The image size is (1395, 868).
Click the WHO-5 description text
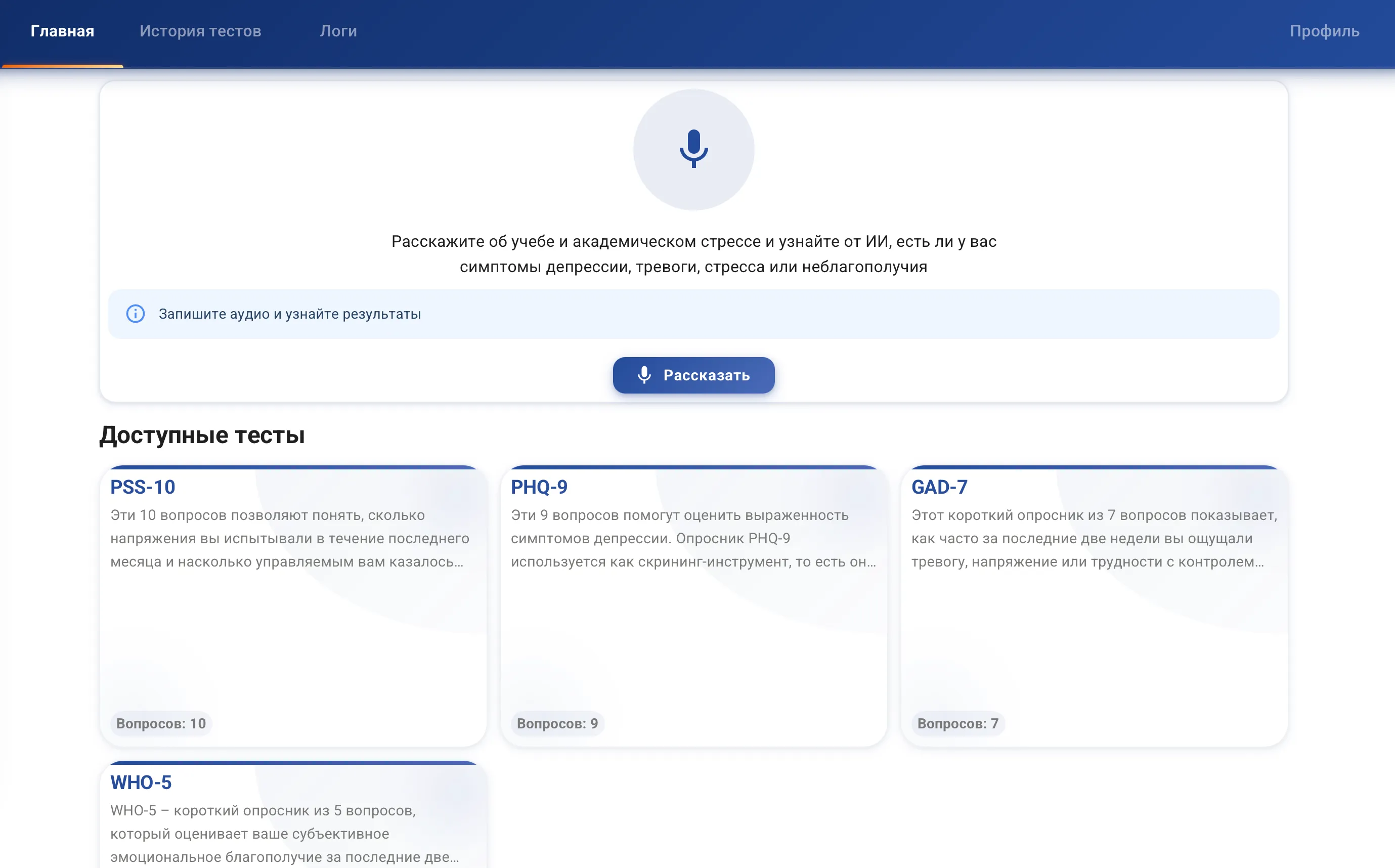coord(285,834)
